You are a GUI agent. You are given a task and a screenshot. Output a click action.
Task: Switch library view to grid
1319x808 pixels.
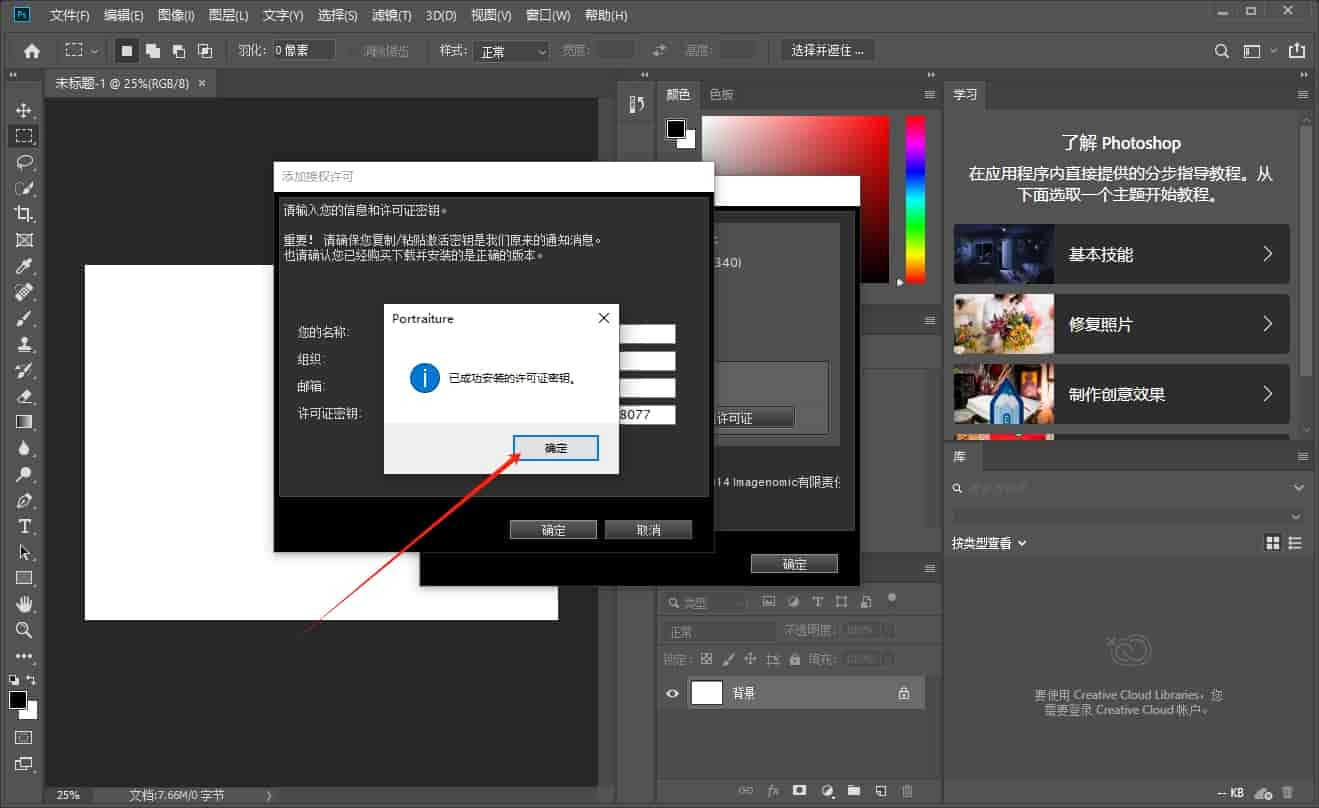click(x=1273, y=543)
